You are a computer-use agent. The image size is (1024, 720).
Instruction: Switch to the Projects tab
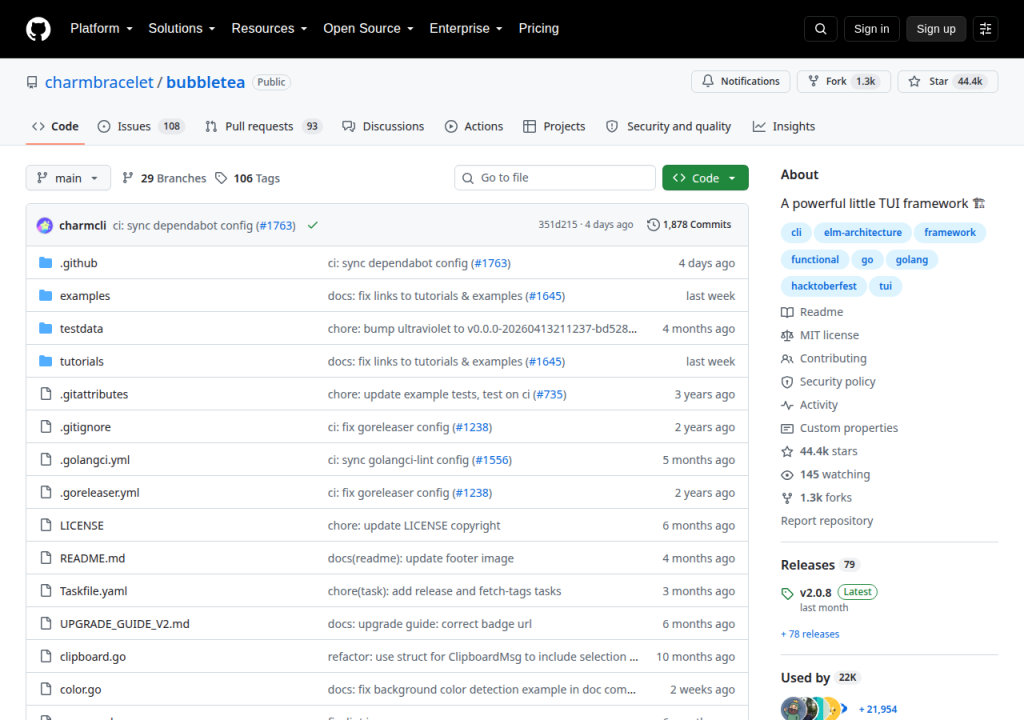(554, 126)
